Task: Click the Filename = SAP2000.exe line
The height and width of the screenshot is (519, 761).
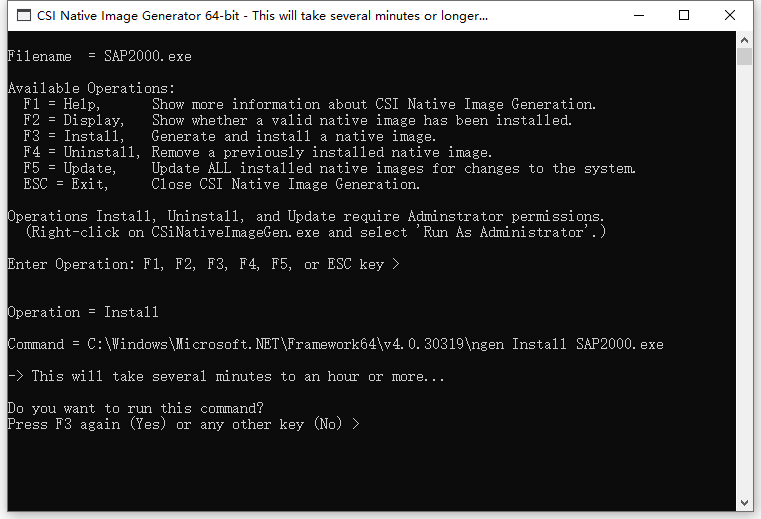Action: [x=99, y=56]
